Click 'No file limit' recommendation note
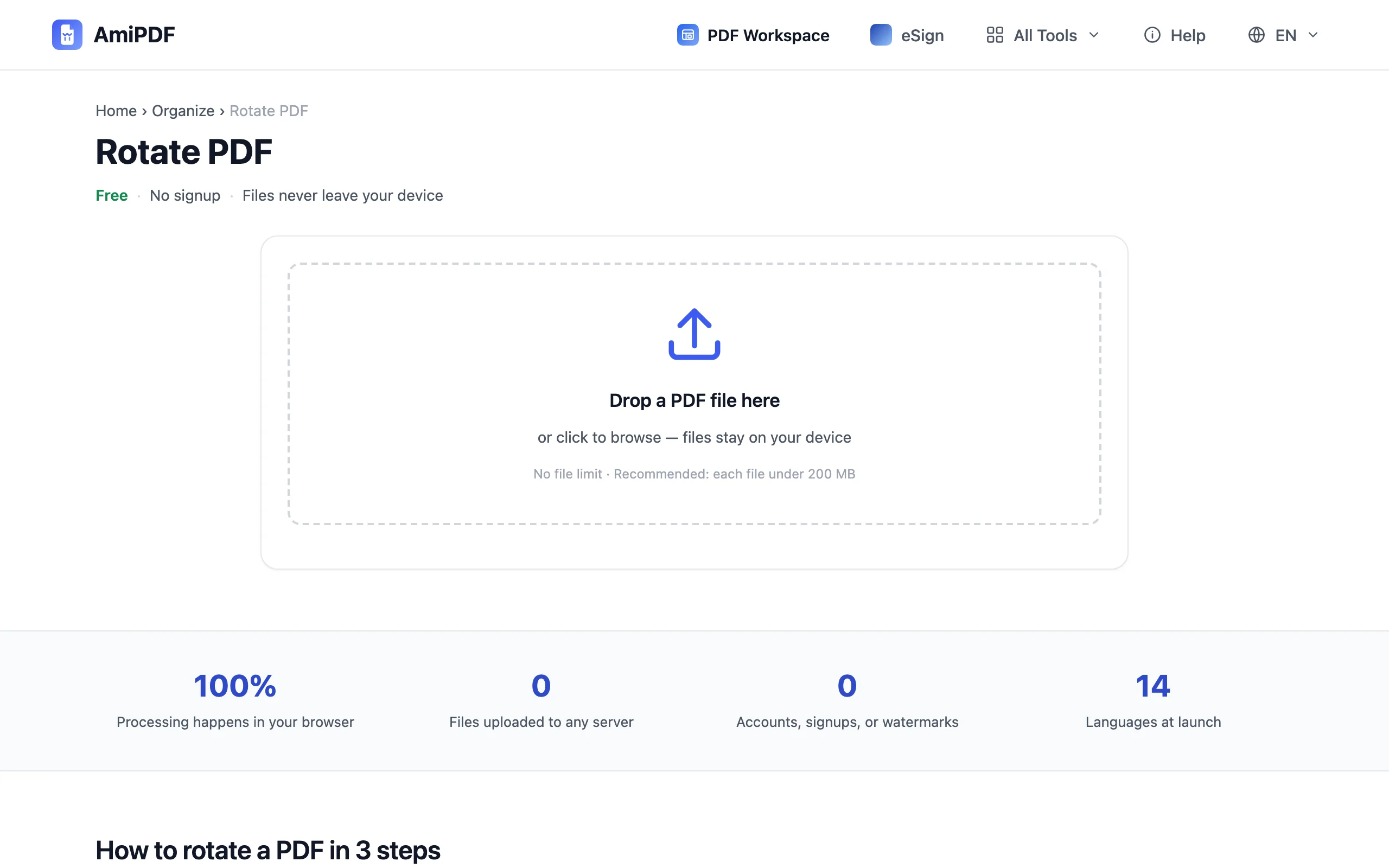Image resolution: width=1389 pixels, height=868 pixels. click(x=694, y=474)
